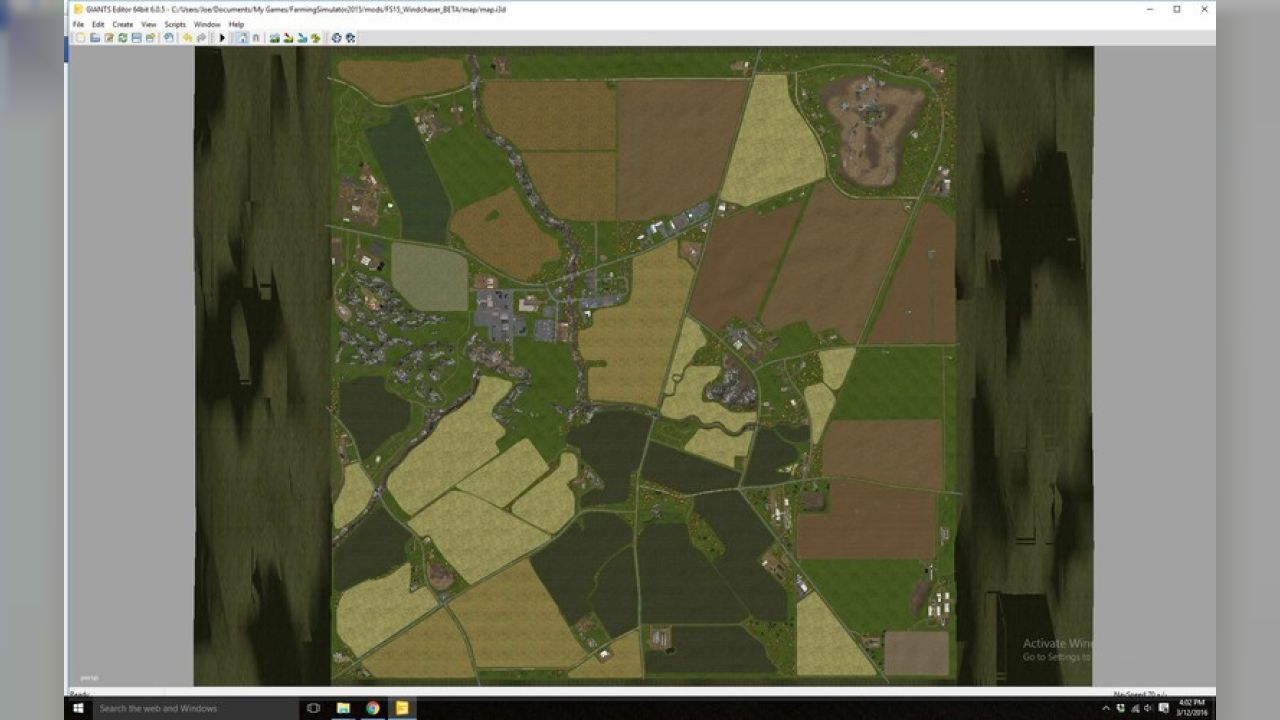The image size is (1280, 720).
Task: Click the volume speaker tray icon
Action: coord(1148,708)
